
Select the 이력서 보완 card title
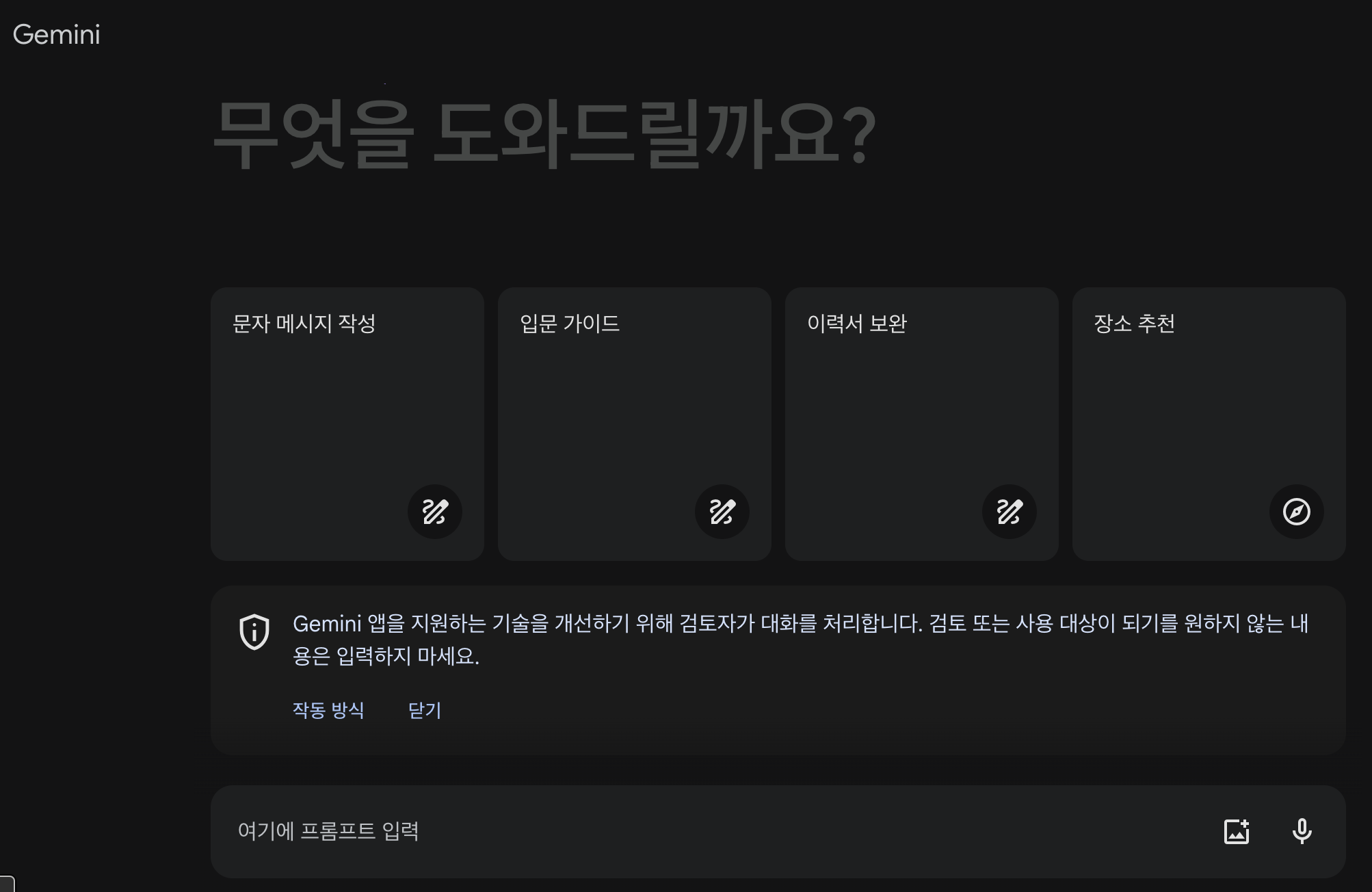click(857, 324)
